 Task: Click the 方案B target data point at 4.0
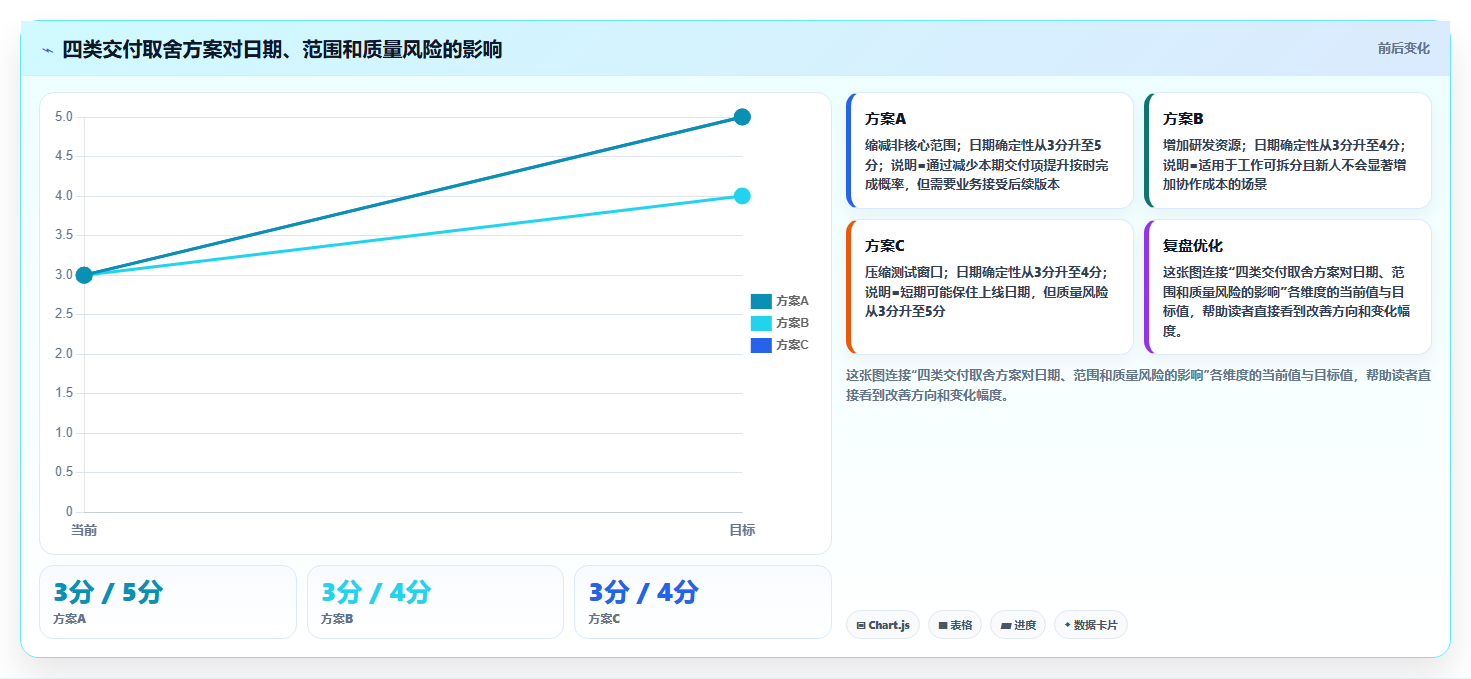click(742, 196)
